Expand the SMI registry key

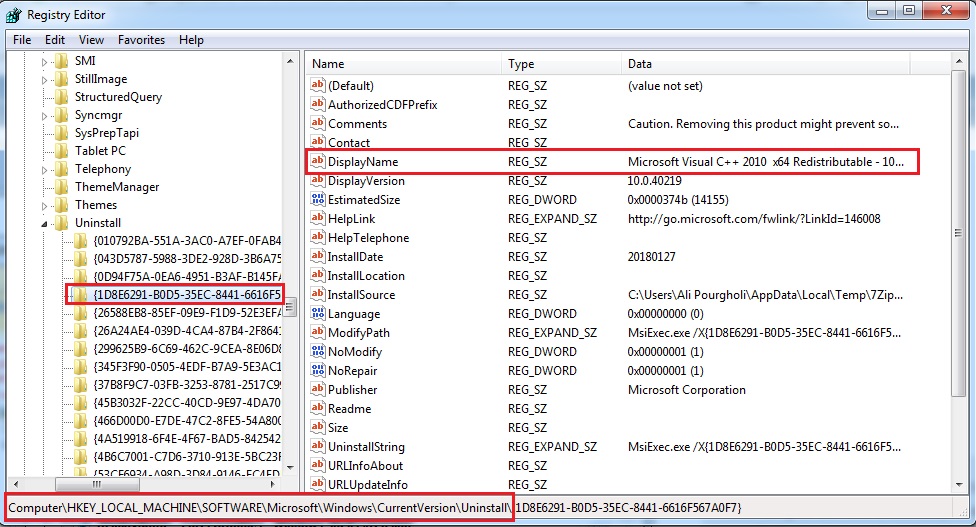click(45, 61)
